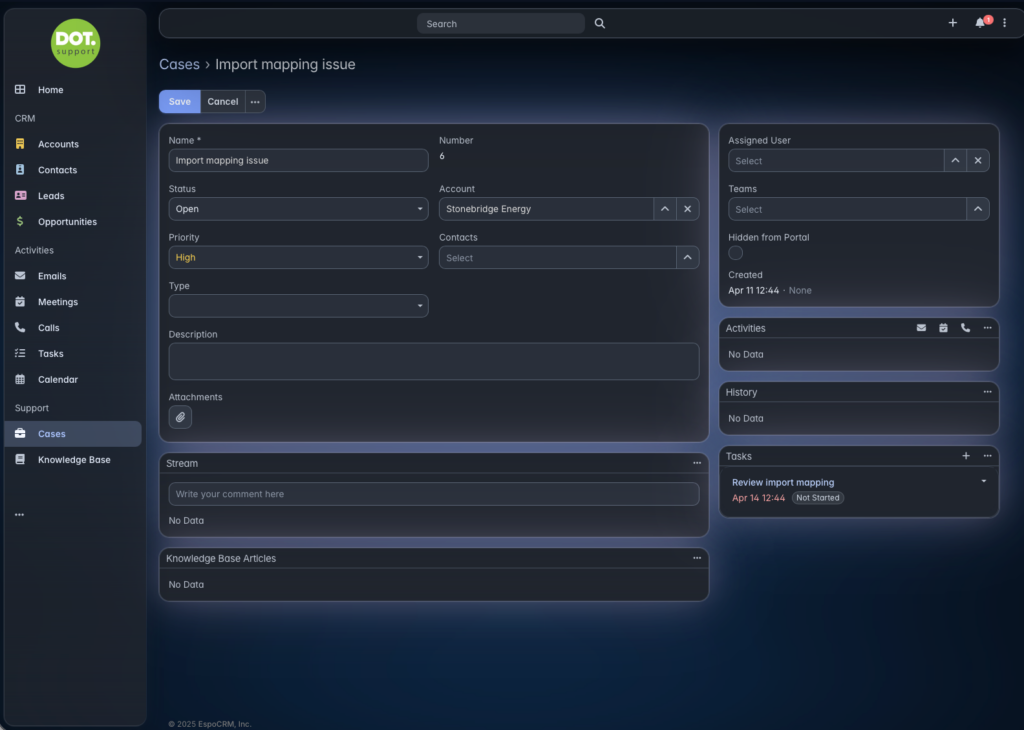The image size is (1024, 730).
Task: Expand Contacts selection chevron
Action: pos(688,257)
